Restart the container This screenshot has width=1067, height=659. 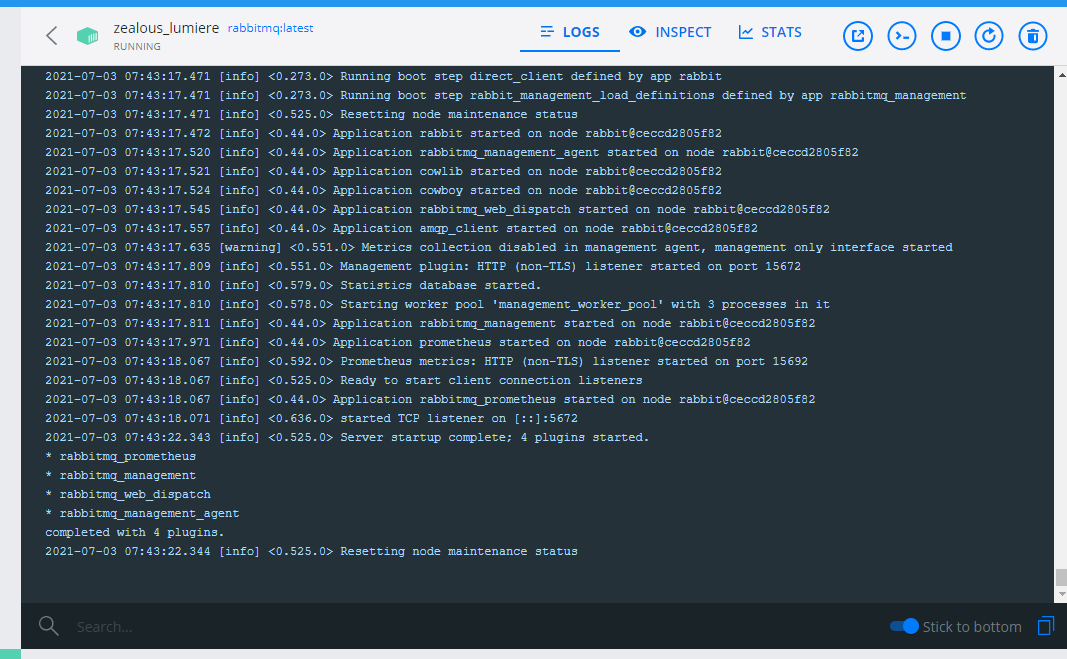[989, 35]
